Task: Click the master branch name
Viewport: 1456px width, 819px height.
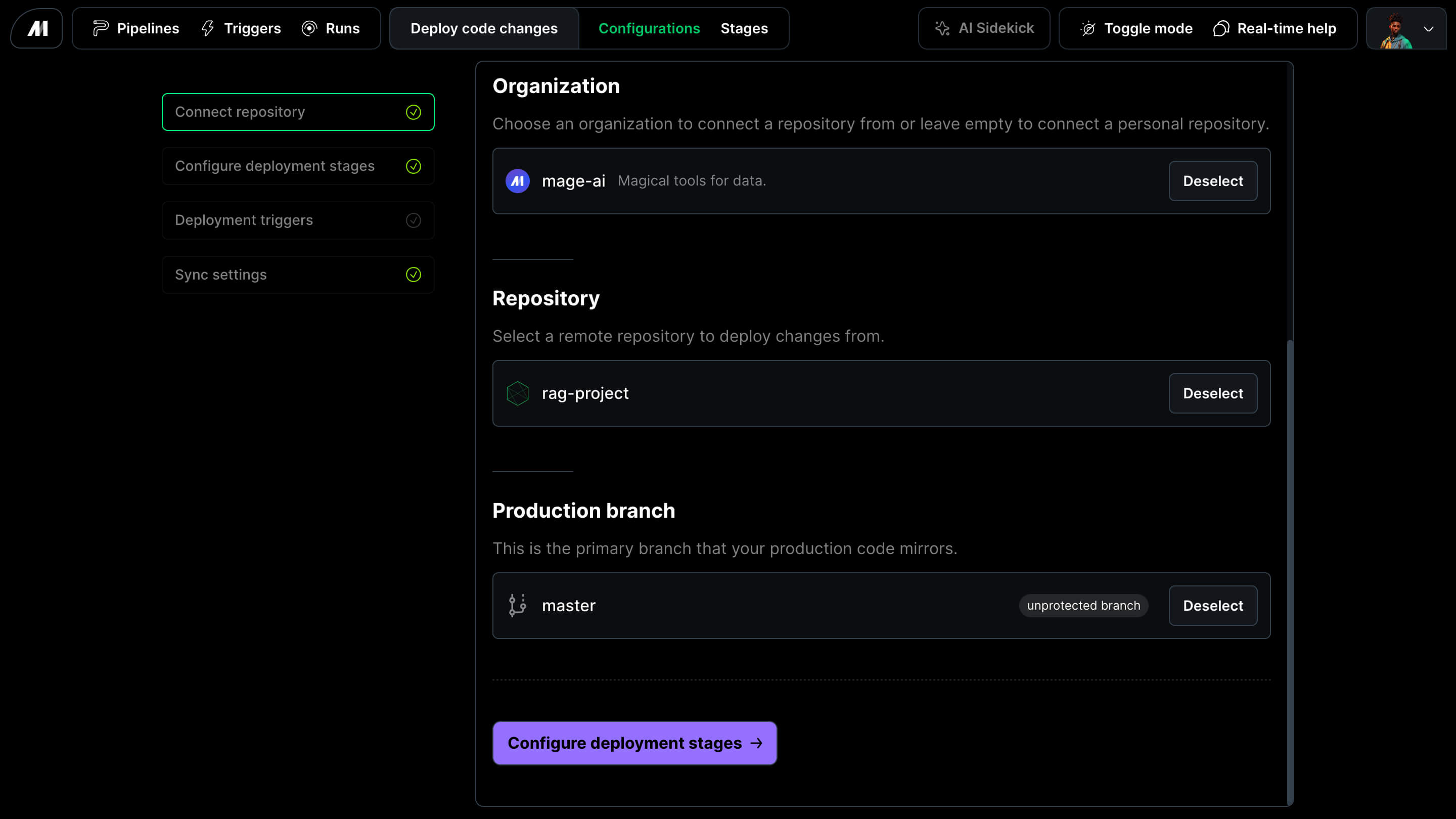Action: [568, 605]
